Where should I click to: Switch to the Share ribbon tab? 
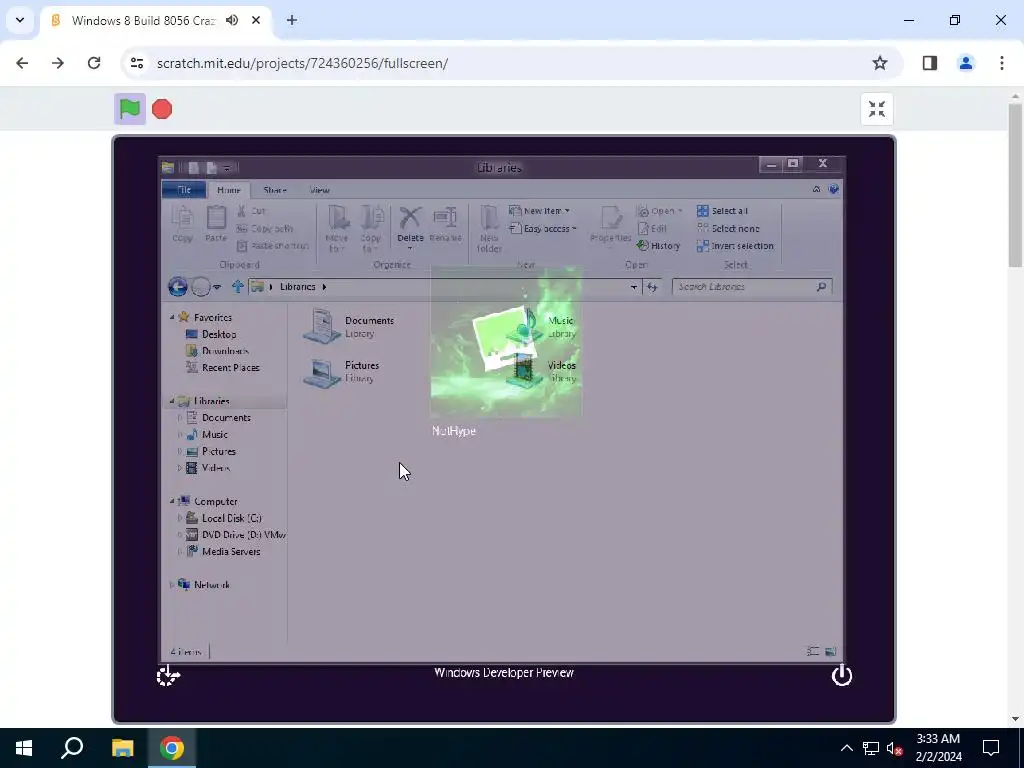point(275,190)
